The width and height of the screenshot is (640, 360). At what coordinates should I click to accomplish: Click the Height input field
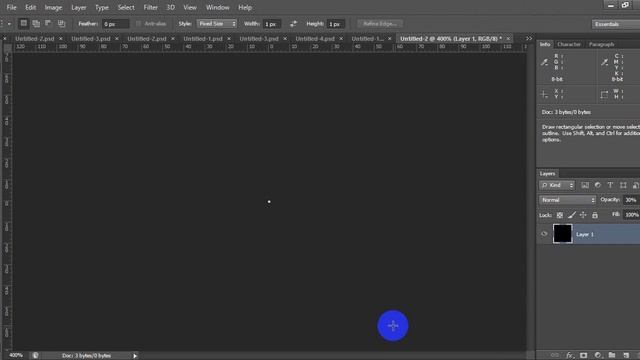pyautogui.click(x=336, y=24)
